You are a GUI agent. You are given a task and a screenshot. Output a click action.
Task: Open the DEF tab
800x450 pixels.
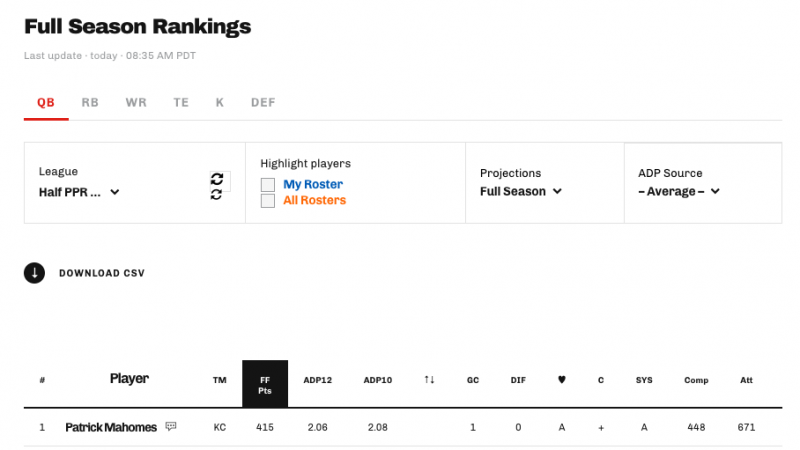point(263,103)
